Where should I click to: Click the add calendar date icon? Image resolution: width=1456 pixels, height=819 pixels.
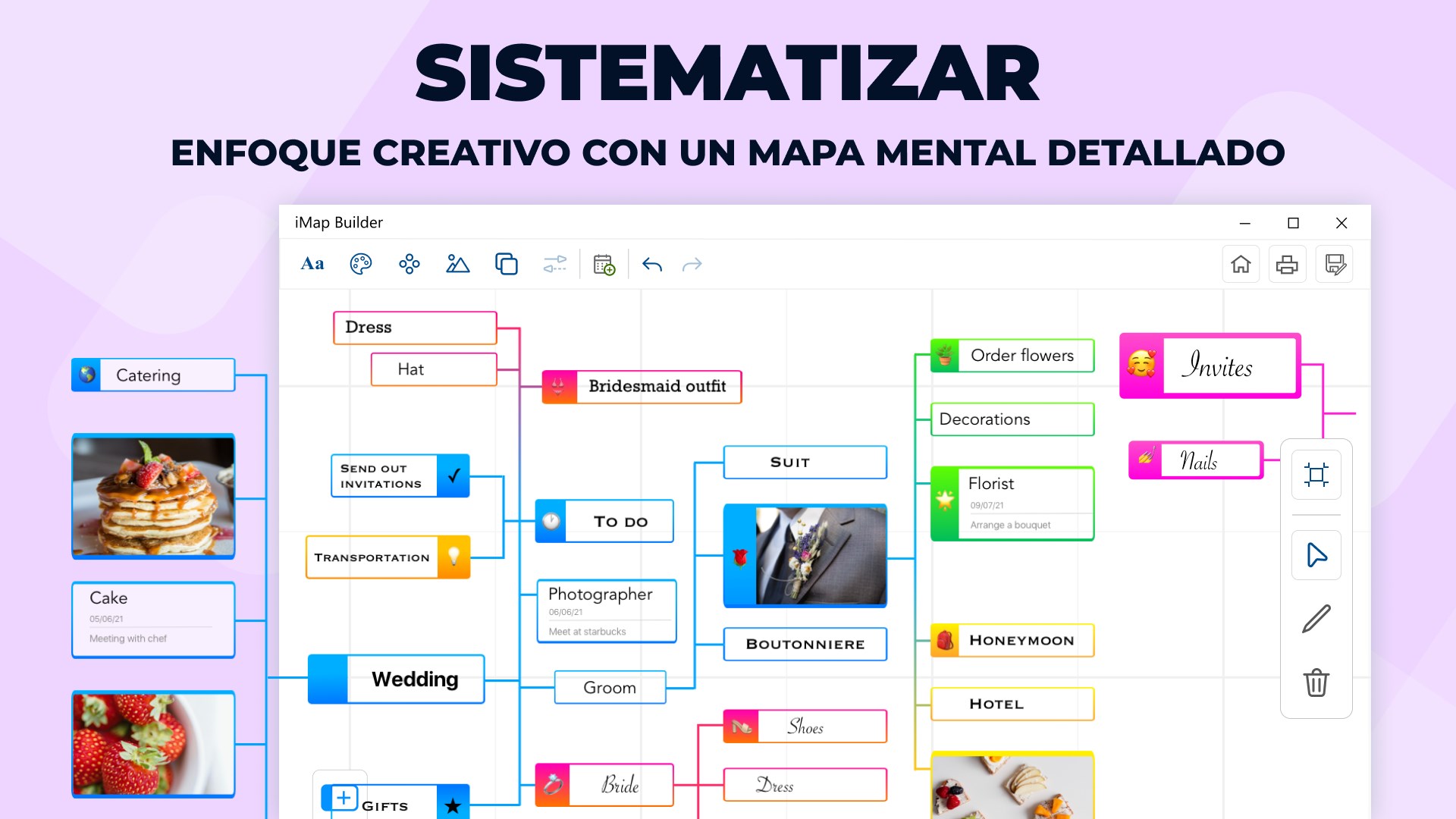604,265
